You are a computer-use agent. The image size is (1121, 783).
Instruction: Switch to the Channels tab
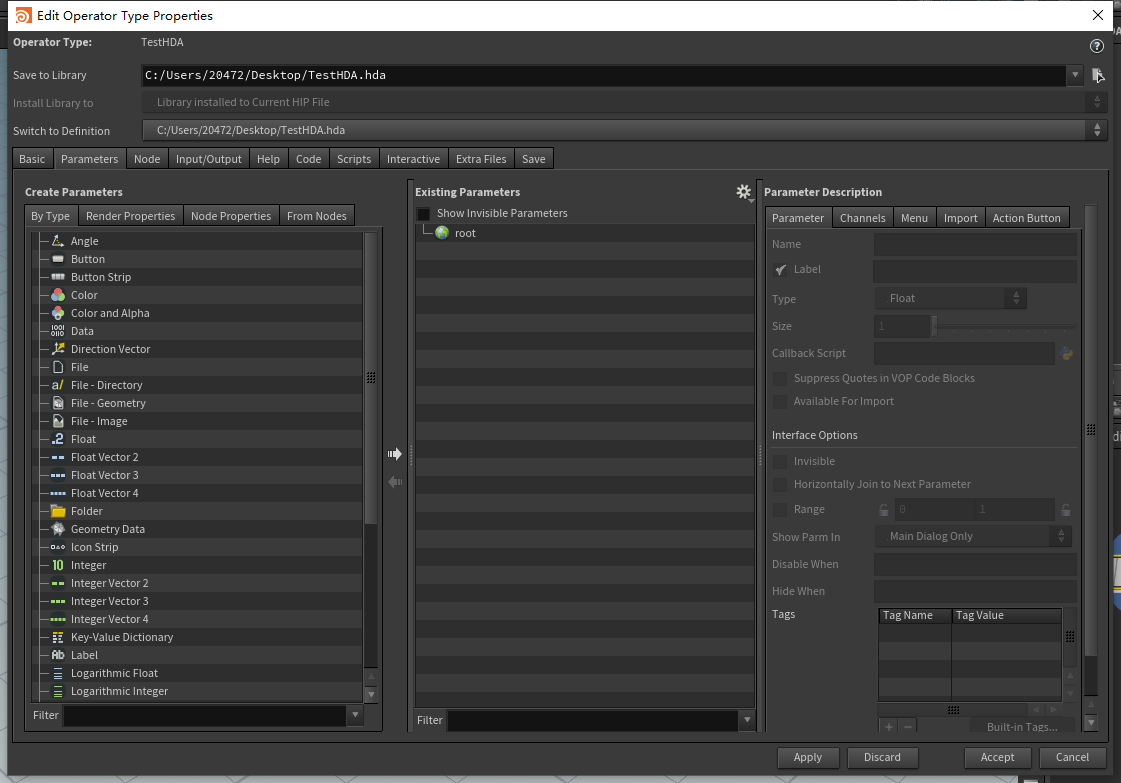862,217
